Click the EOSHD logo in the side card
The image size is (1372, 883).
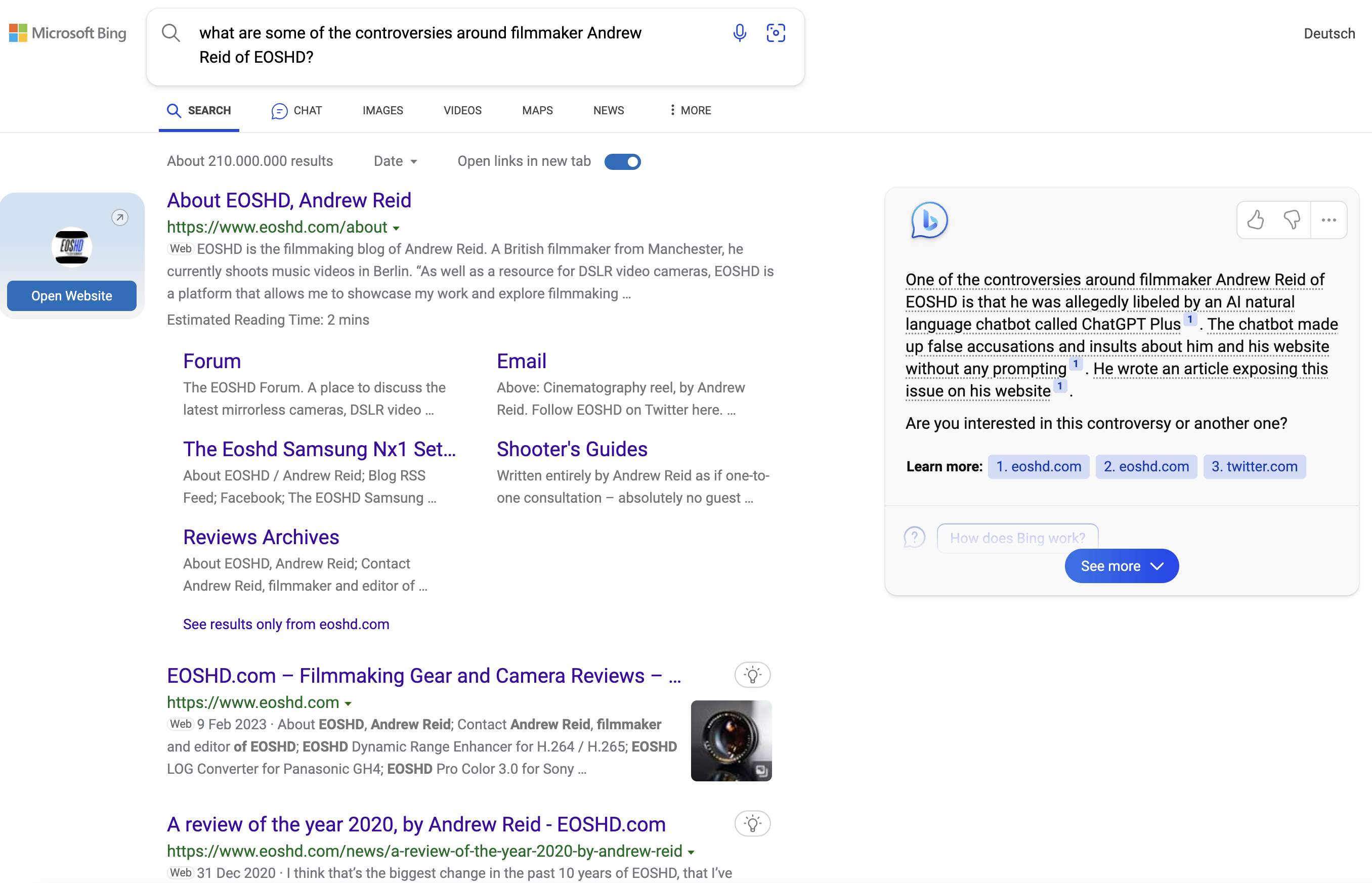(x=72, y=247)
